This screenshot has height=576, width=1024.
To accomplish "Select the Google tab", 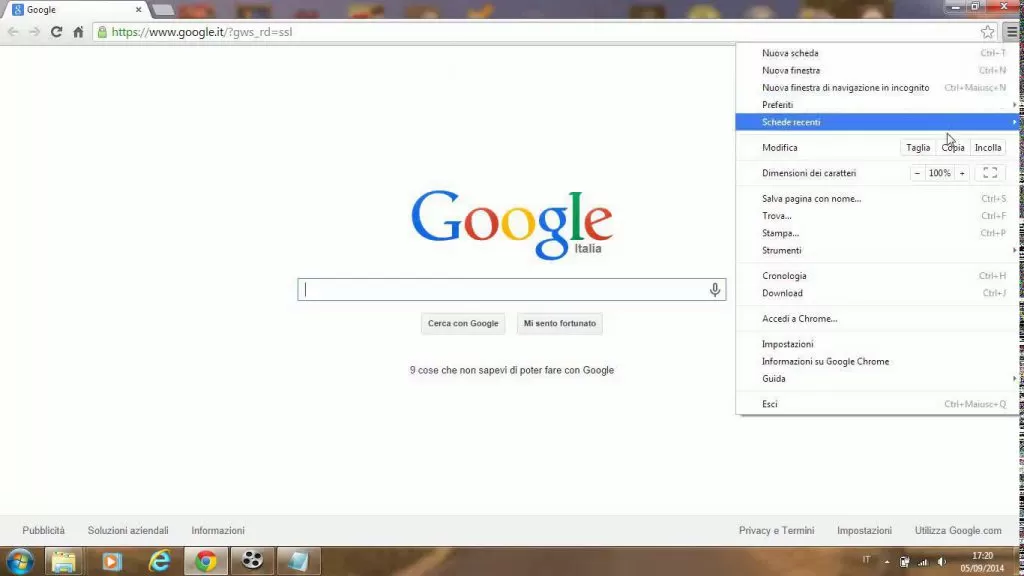I will [77, 10].
